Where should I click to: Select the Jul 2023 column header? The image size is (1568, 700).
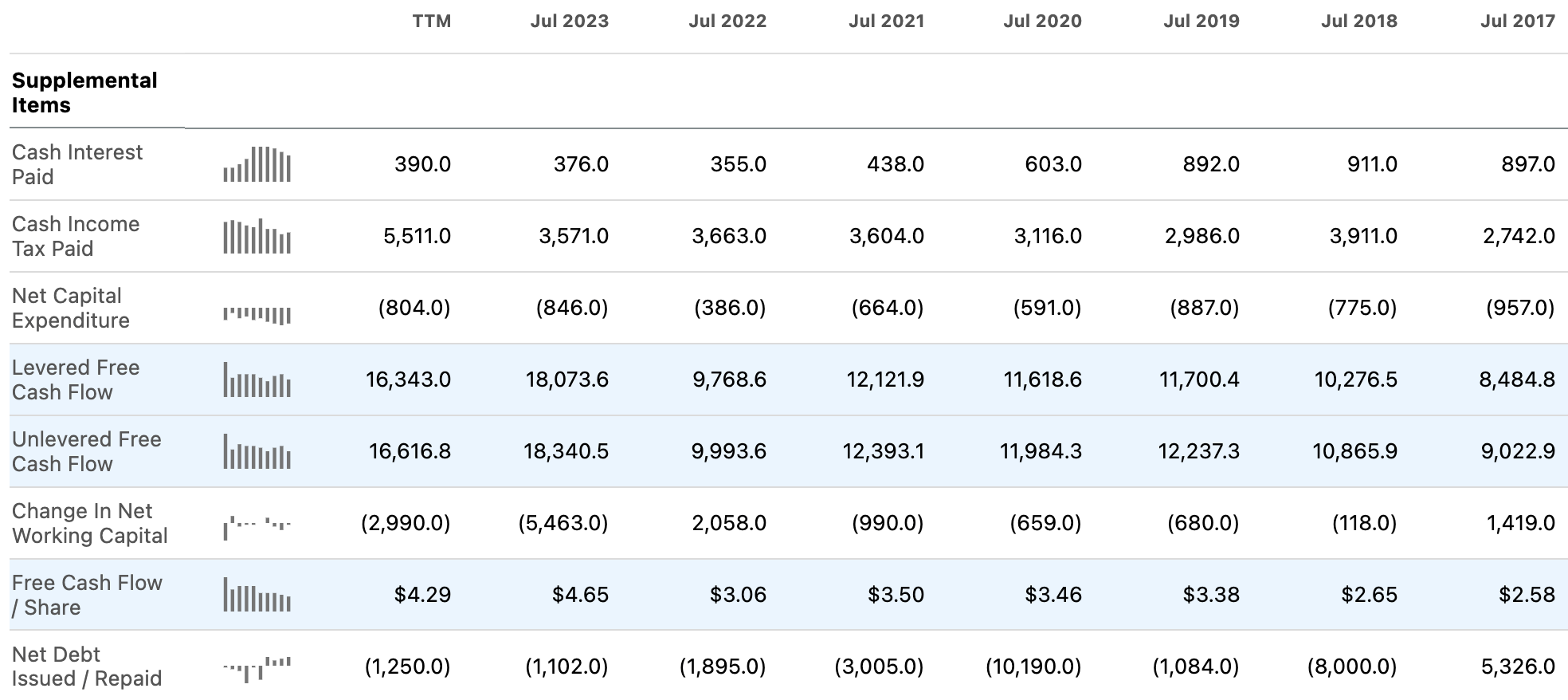click(569, 22)
